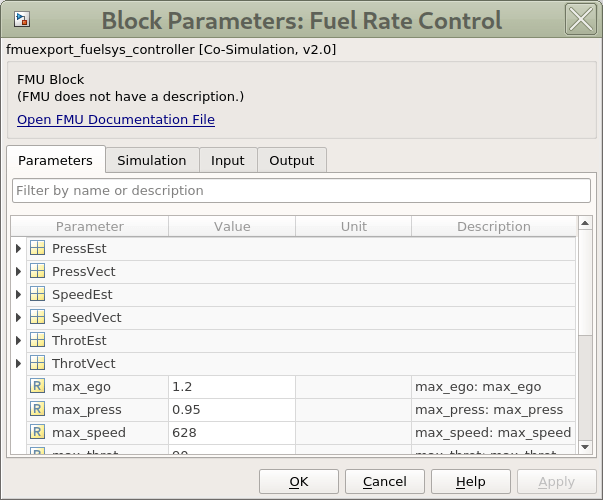
Task: Click the max_speed real parameter icon
Action: 37,432
